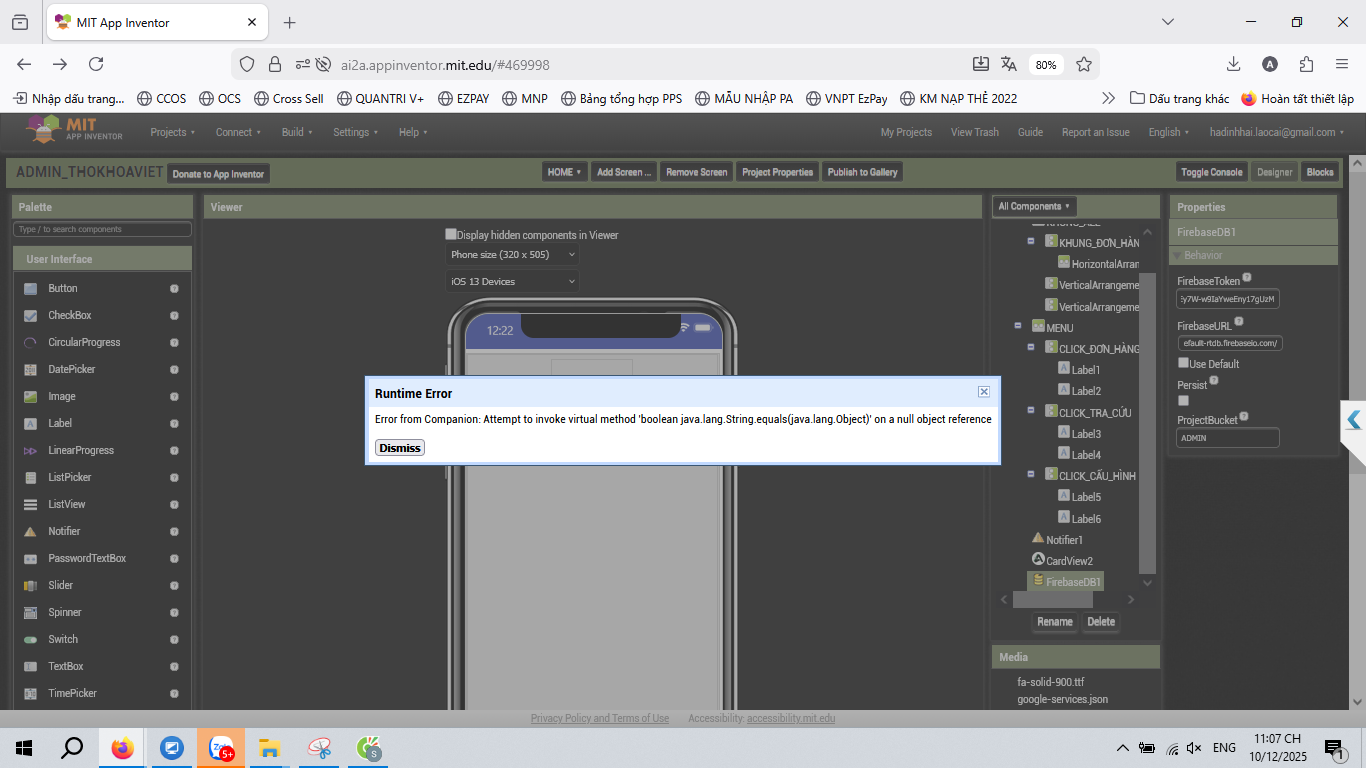
Task: Select the Switch component icon in Palette
Action: [x=30, y=639]
